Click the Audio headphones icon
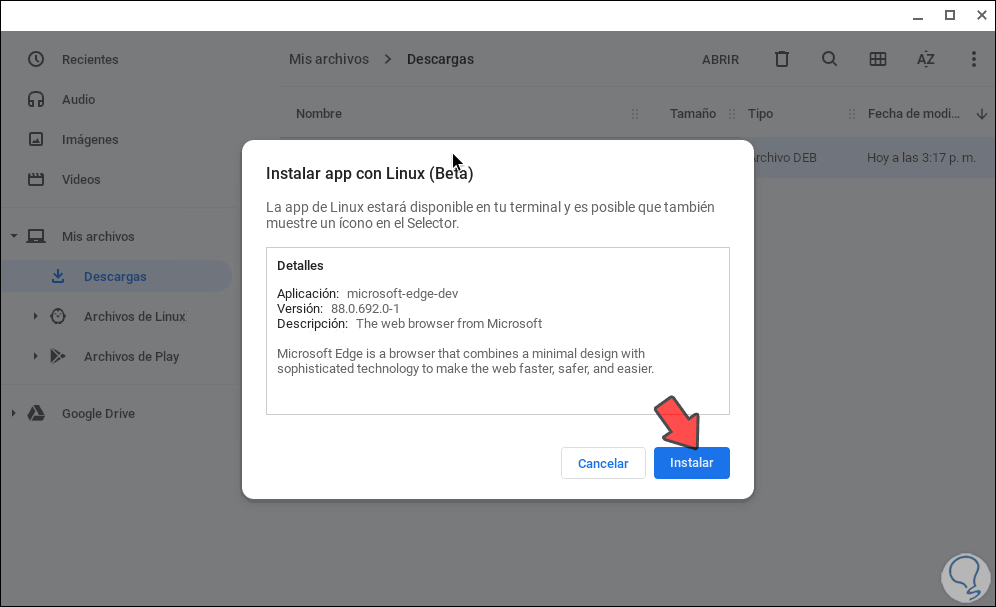Viewport: 996px width, 607px height. point(36,100)
